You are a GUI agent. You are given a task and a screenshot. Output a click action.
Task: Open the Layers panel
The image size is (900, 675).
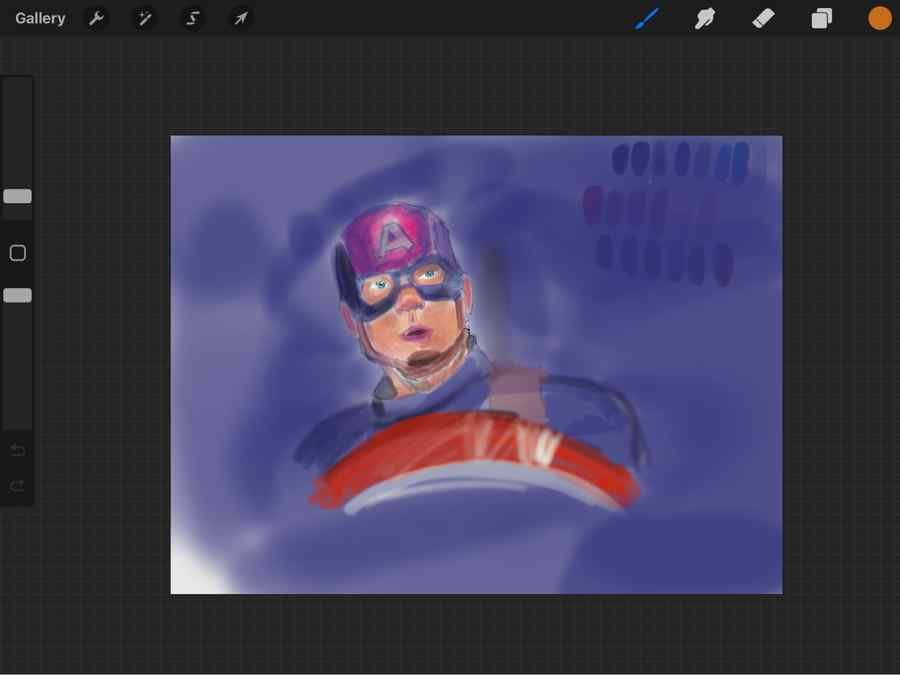pyautogui.click(x=821, y=18)
